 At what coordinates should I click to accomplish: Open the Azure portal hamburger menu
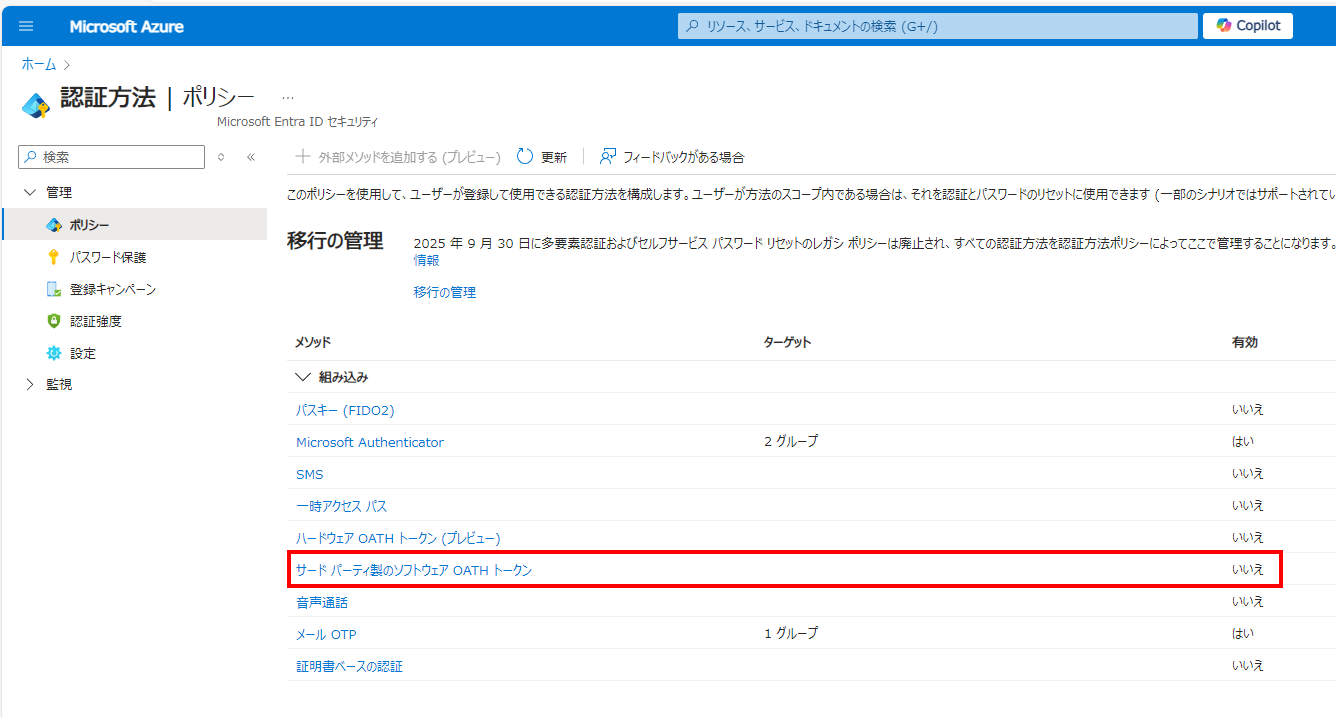point(26,26)
